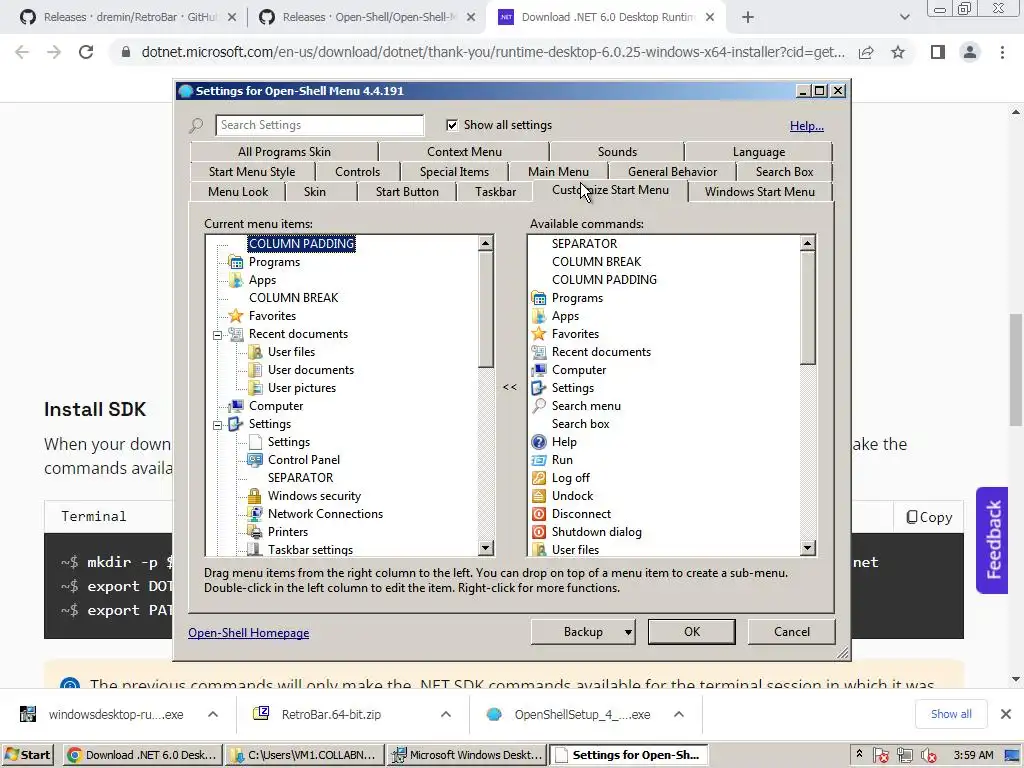Select Windows security lock icon
This screenshot has height=768, width=1024.
[x=255, y=496]
